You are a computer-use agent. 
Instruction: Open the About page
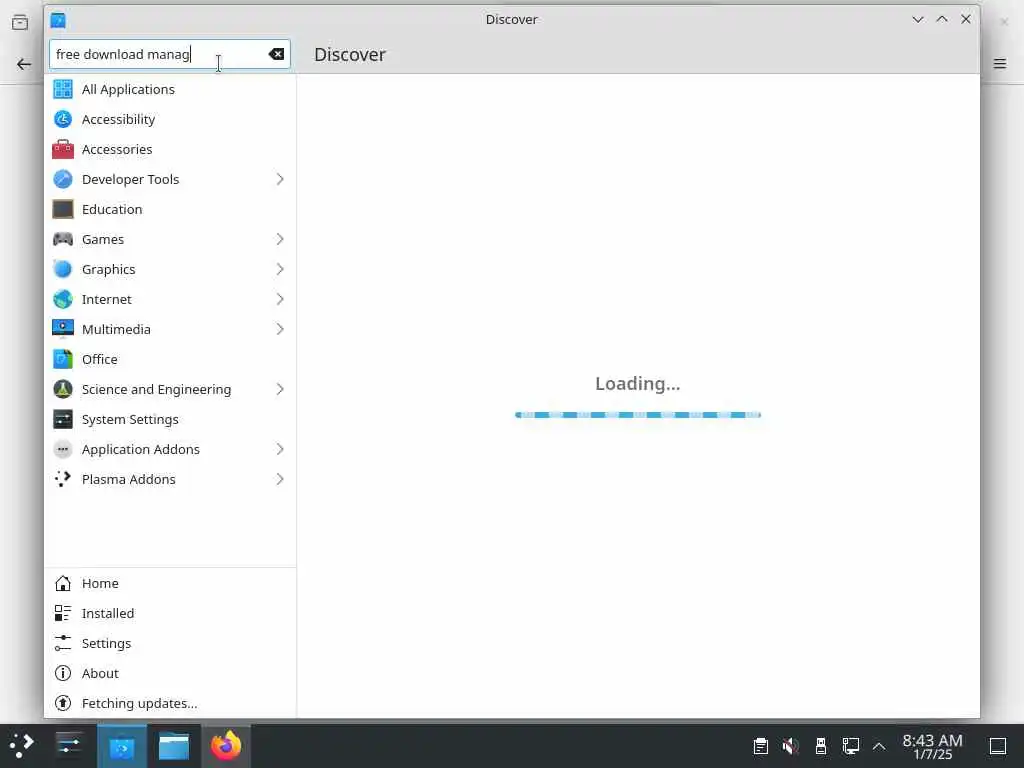coord(170,673)
